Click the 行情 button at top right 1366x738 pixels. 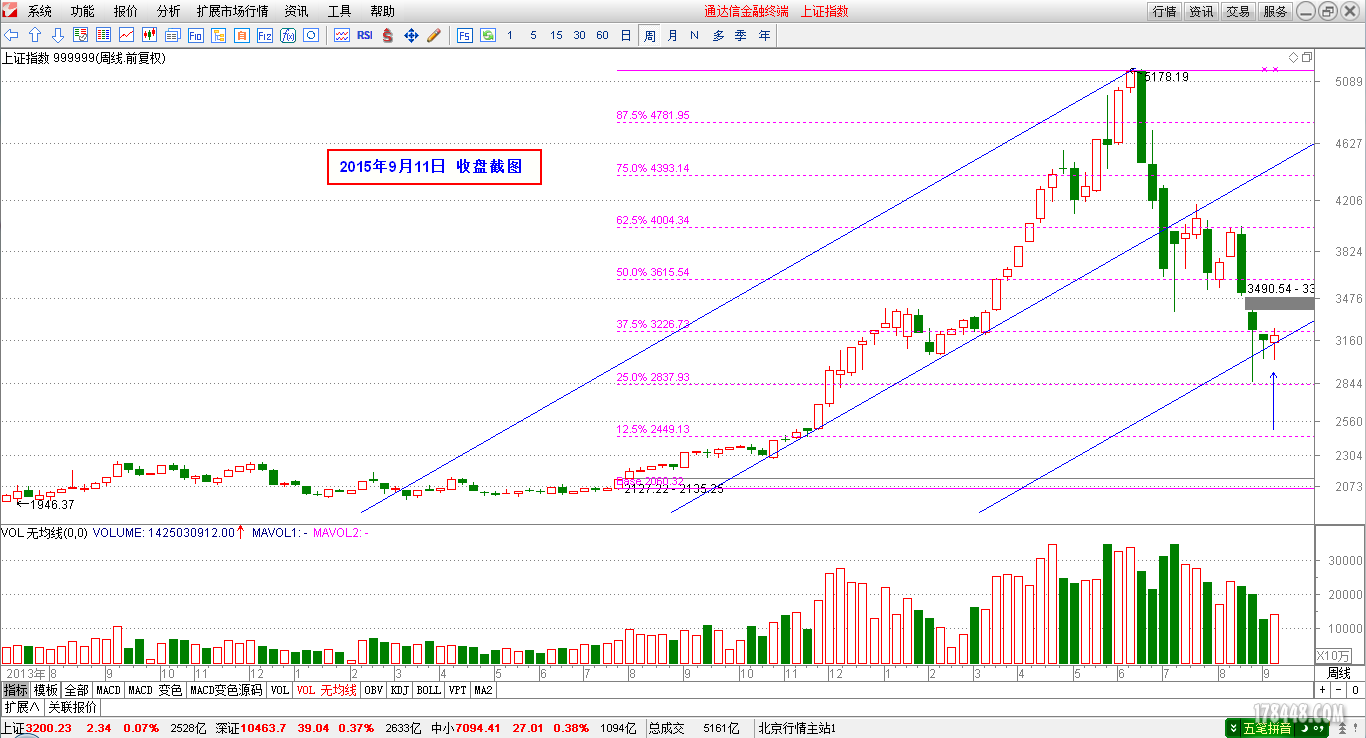coord(1164,12)
